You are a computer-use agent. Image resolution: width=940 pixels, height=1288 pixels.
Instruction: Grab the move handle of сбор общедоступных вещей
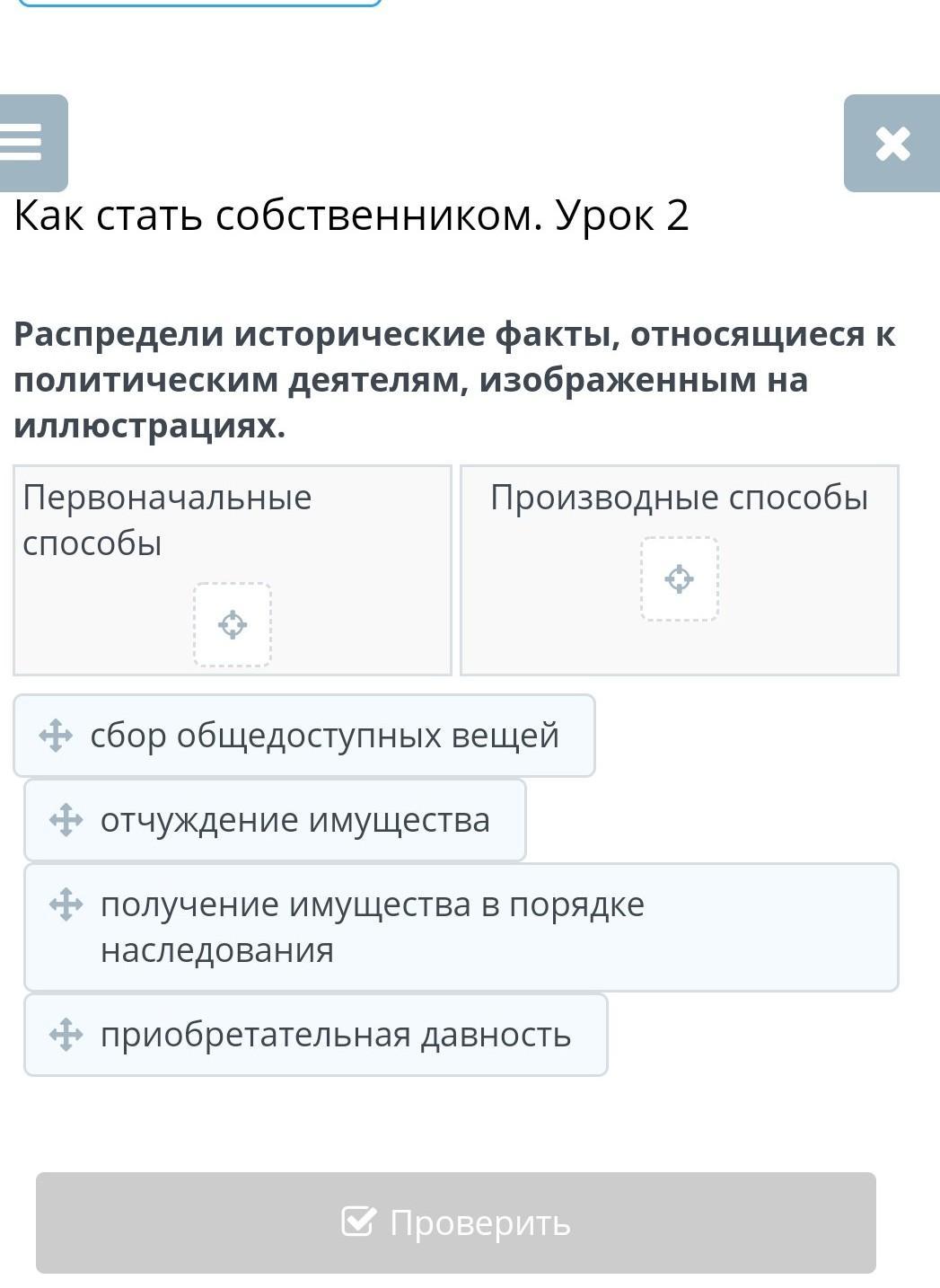click(56, 736)
